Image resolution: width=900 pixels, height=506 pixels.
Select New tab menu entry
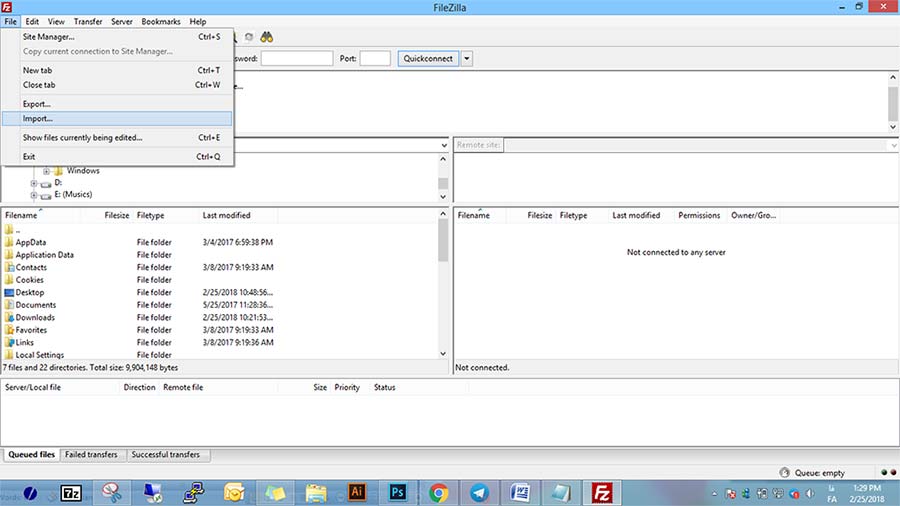point(117,70)
